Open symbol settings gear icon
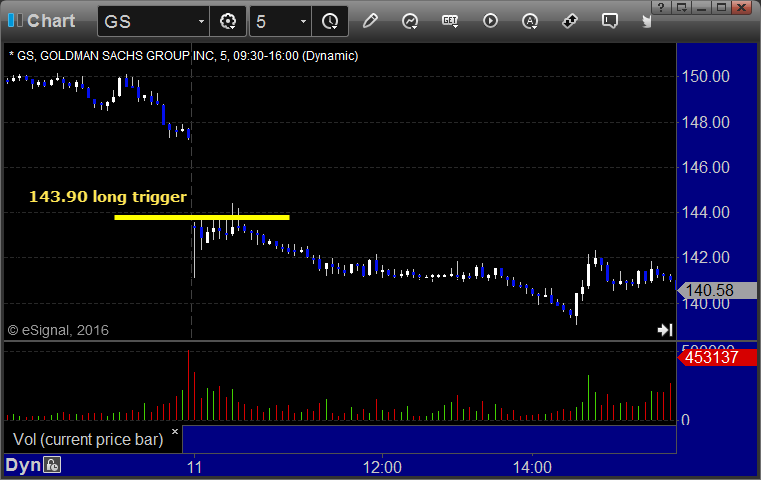Viewport: 761px width, 480px height. point(228,21)
